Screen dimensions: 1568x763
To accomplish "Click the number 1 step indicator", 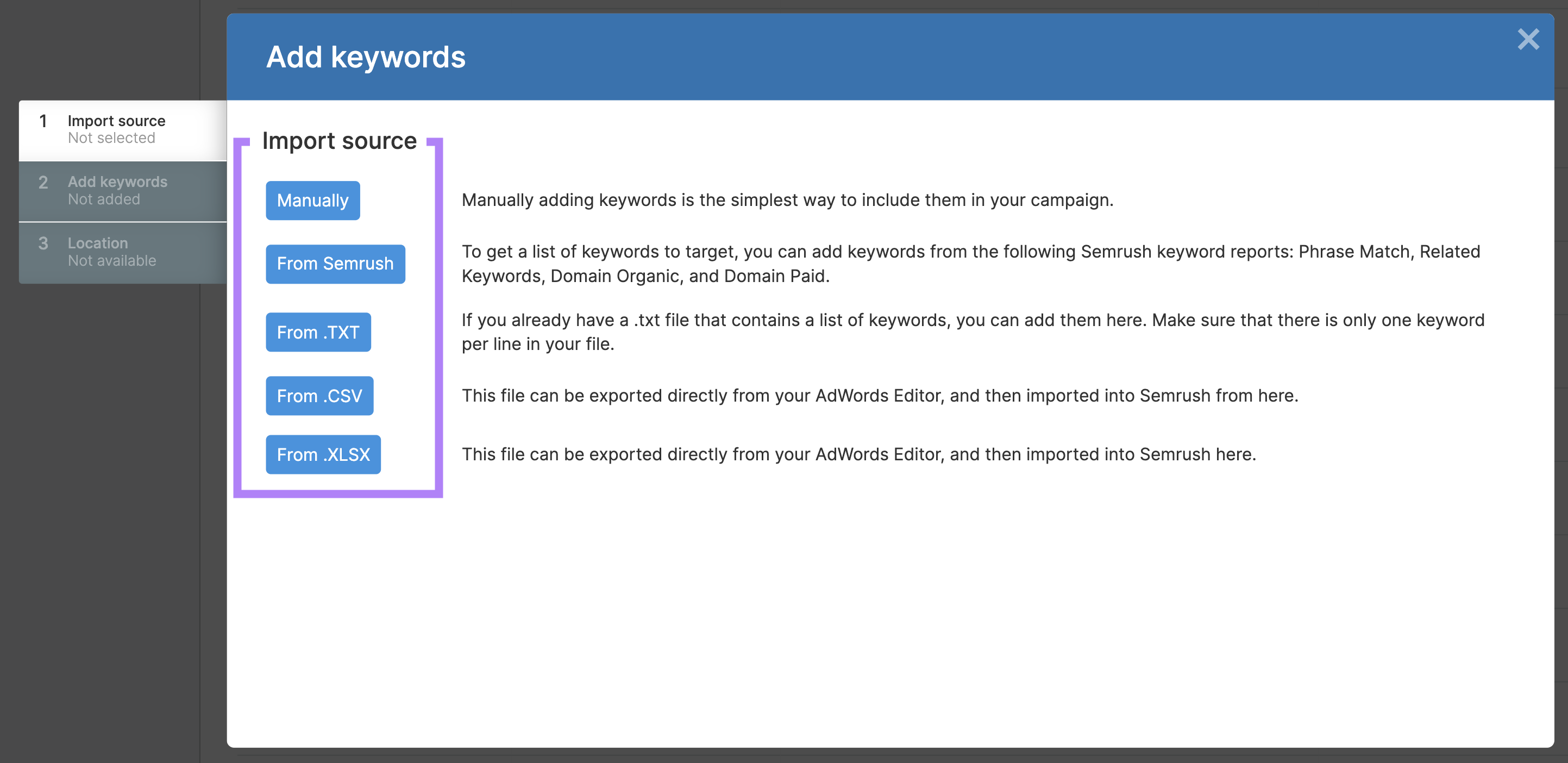I will [x=43, y=121].
